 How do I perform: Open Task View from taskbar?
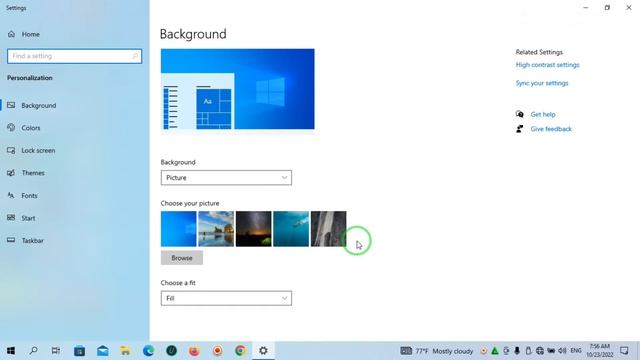pos(56,351)
